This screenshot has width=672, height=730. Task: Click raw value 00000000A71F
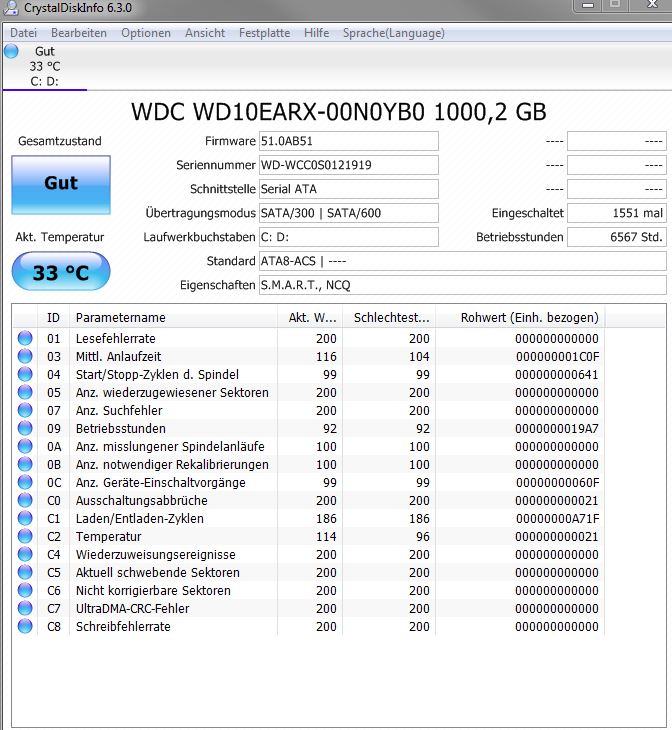click(x=557, y=519)
